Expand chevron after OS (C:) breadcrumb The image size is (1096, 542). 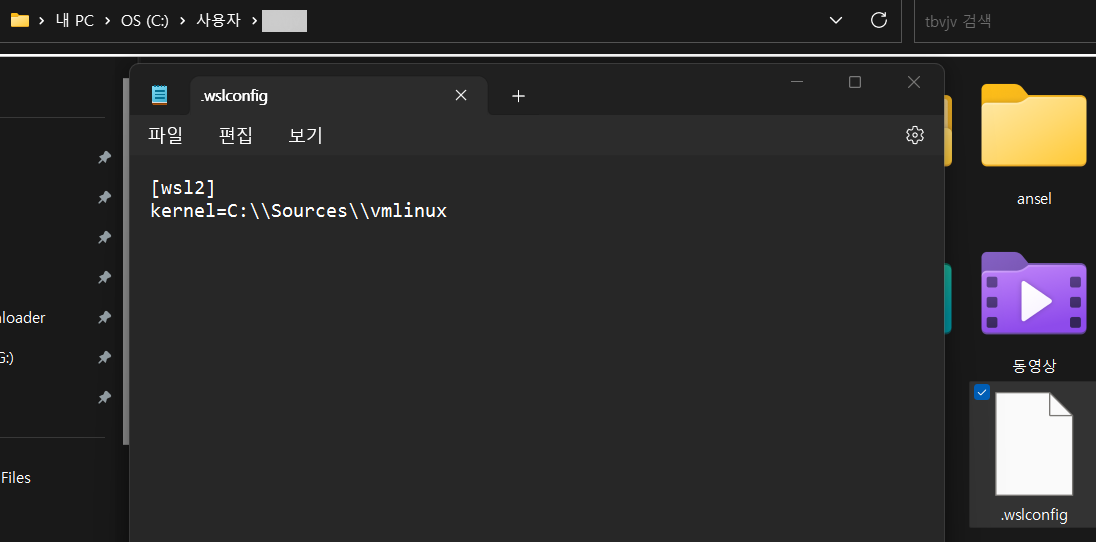pyautogui.click(x=183, y=20)
